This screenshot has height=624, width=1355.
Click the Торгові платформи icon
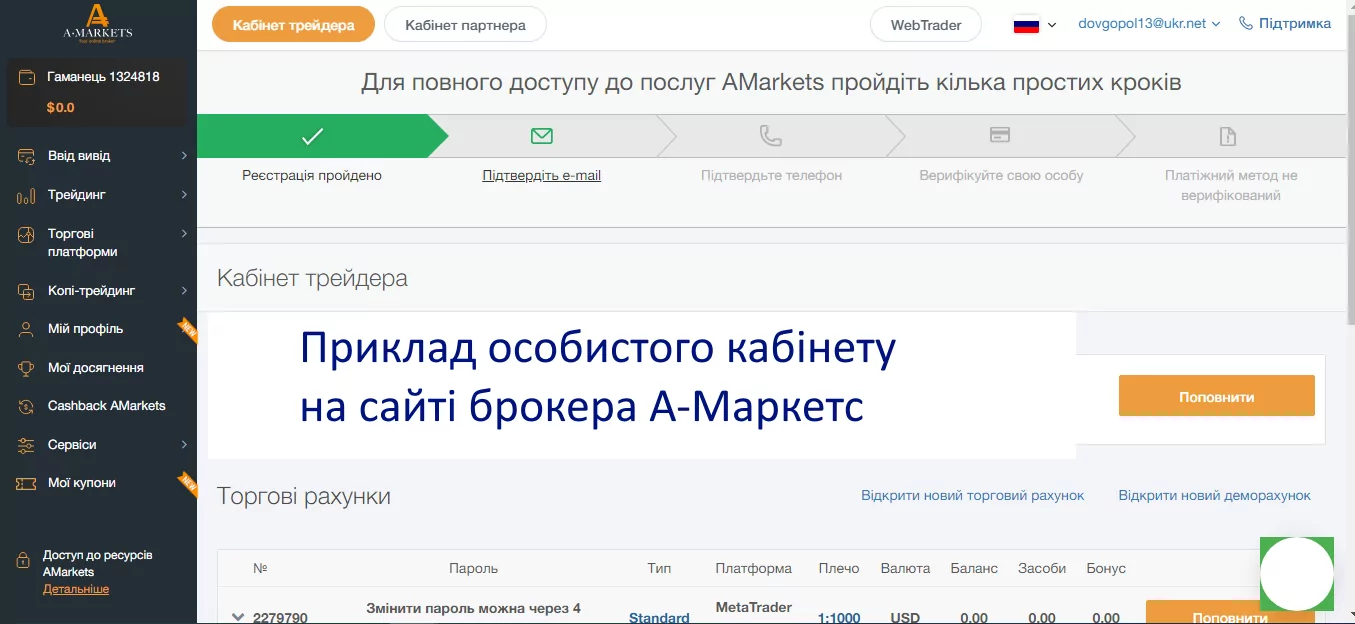click(27, 235)
